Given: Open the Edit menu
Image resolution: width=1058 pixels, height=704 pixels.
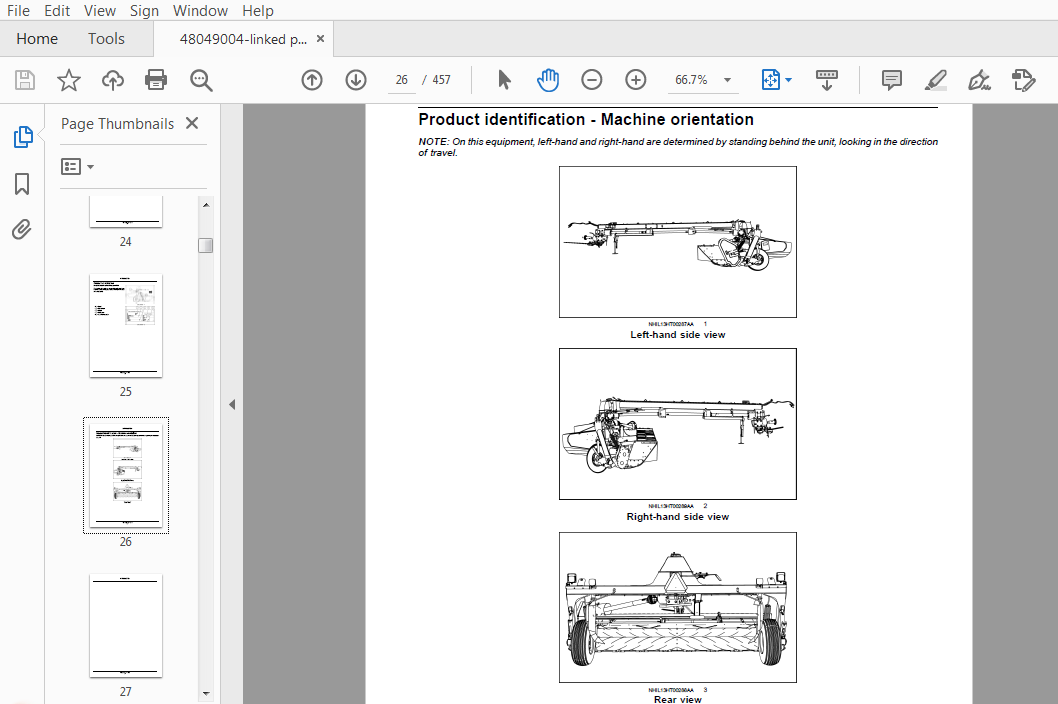Looking at the screenshot, I should [57, 11].
